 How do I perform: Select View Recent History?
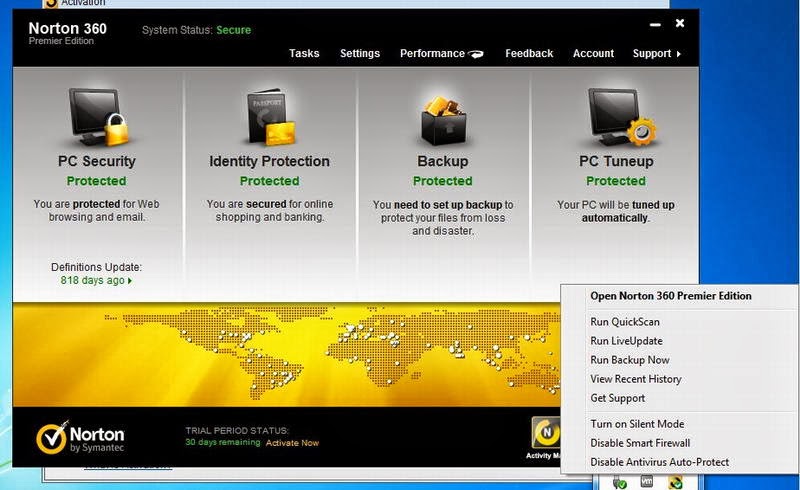point(636,379)
